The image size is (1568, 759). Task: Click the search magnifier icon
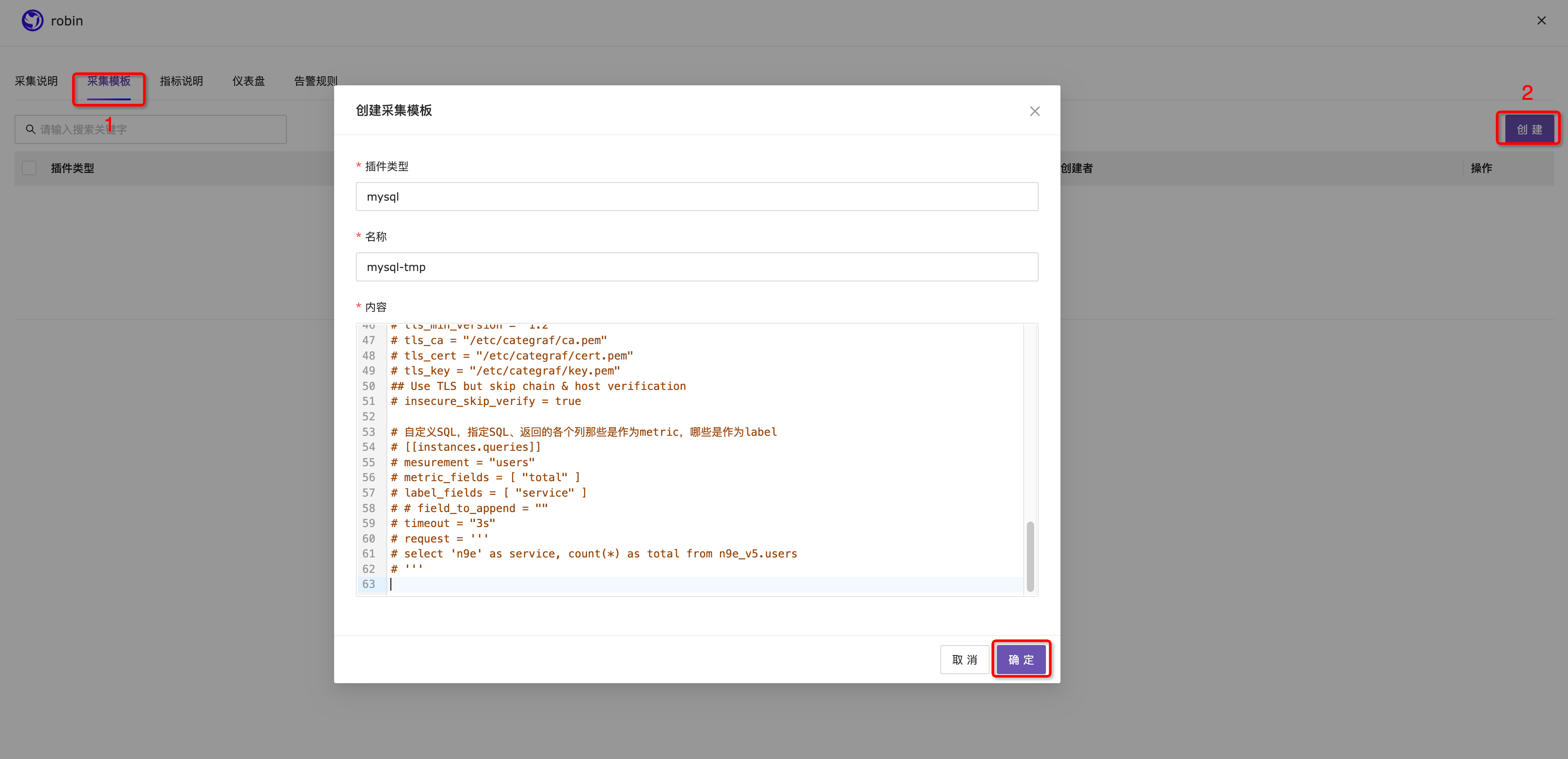(x=30, y=129)
